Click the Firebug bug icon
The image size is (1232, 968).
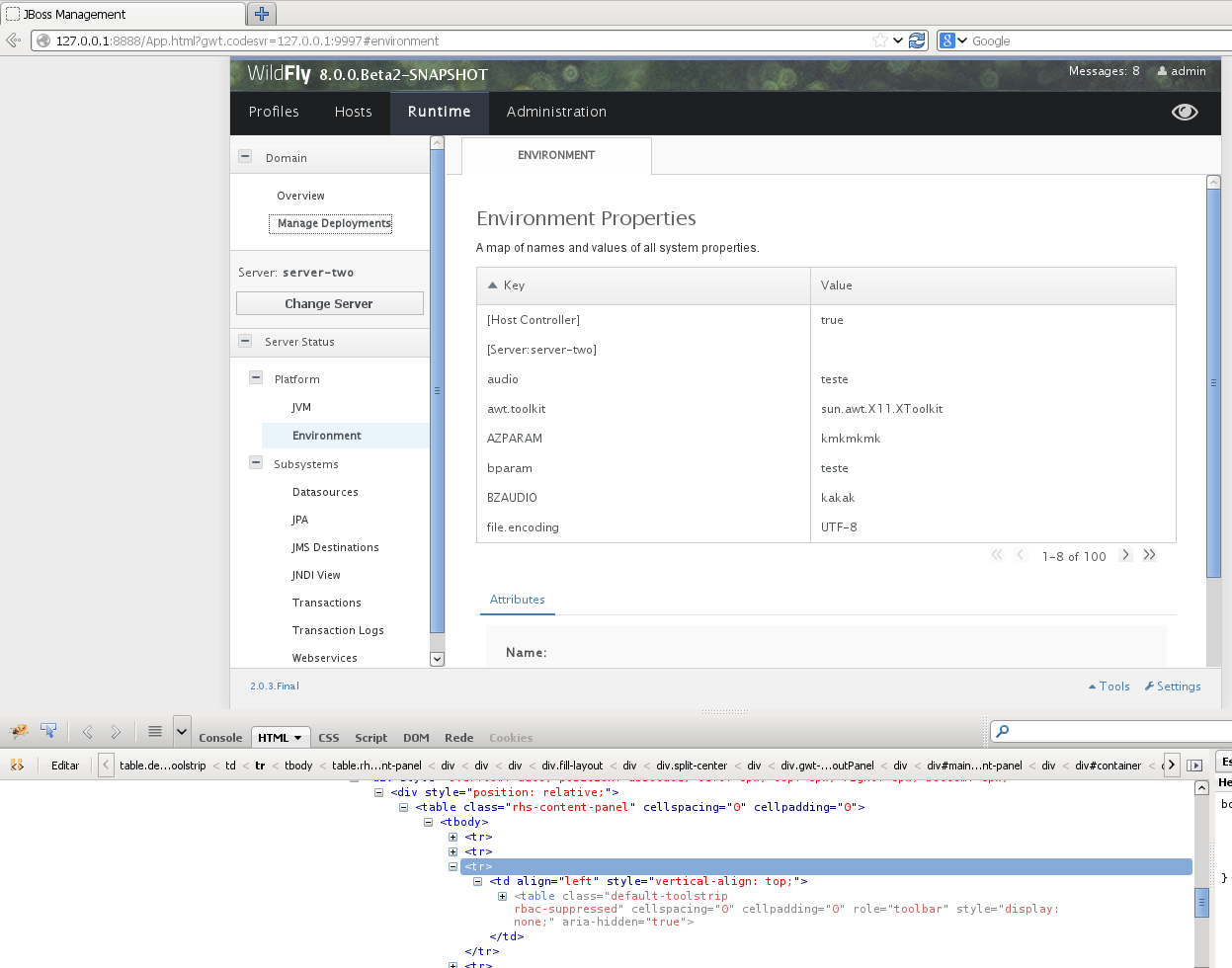pyautogui.click(x=19, y=732)
